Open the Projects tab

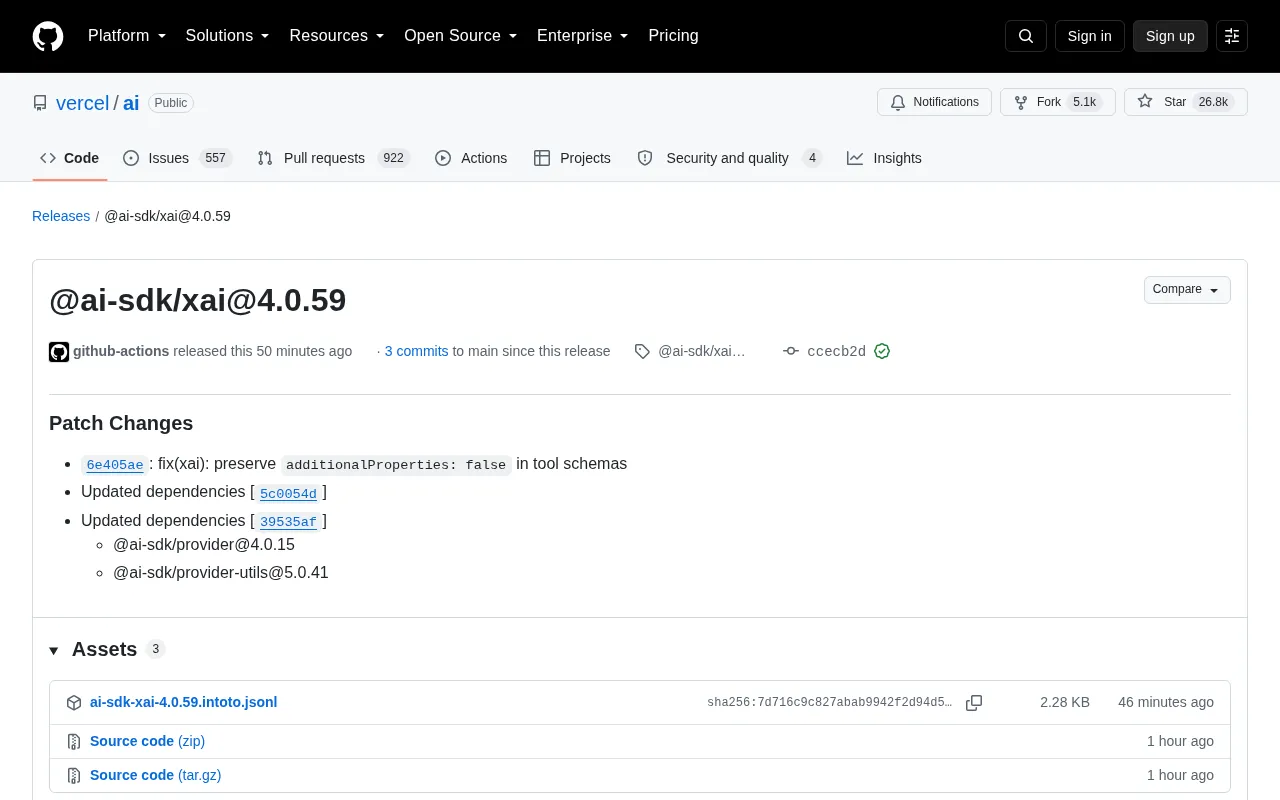click(x=572, y=158)
